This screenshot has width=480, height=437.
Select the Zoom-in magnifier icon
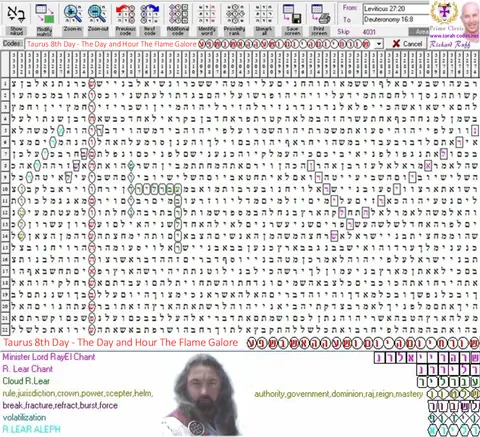(x=72, y=14)
